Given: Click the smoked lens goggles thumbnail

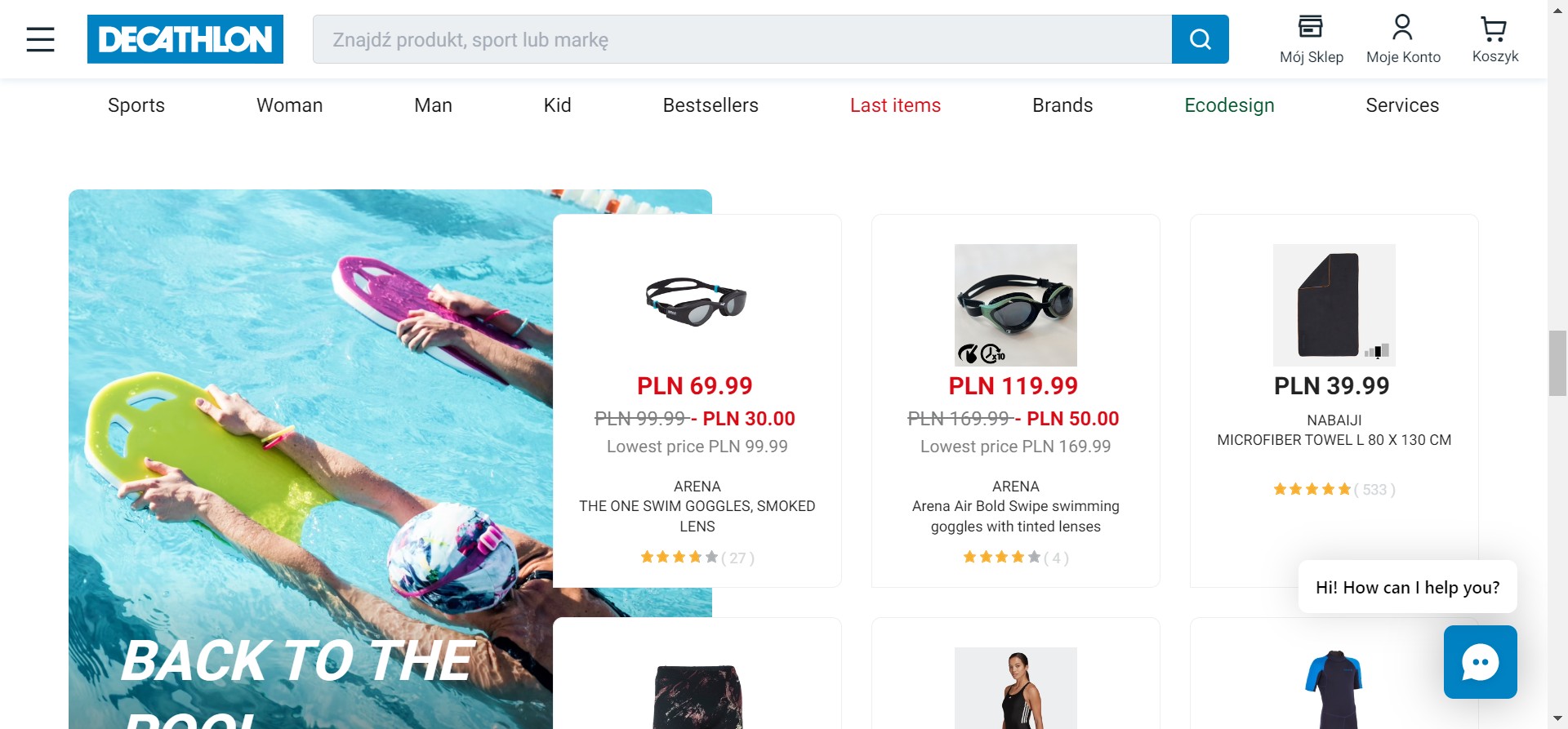Looking at the screenshot, I should point(697,302).
